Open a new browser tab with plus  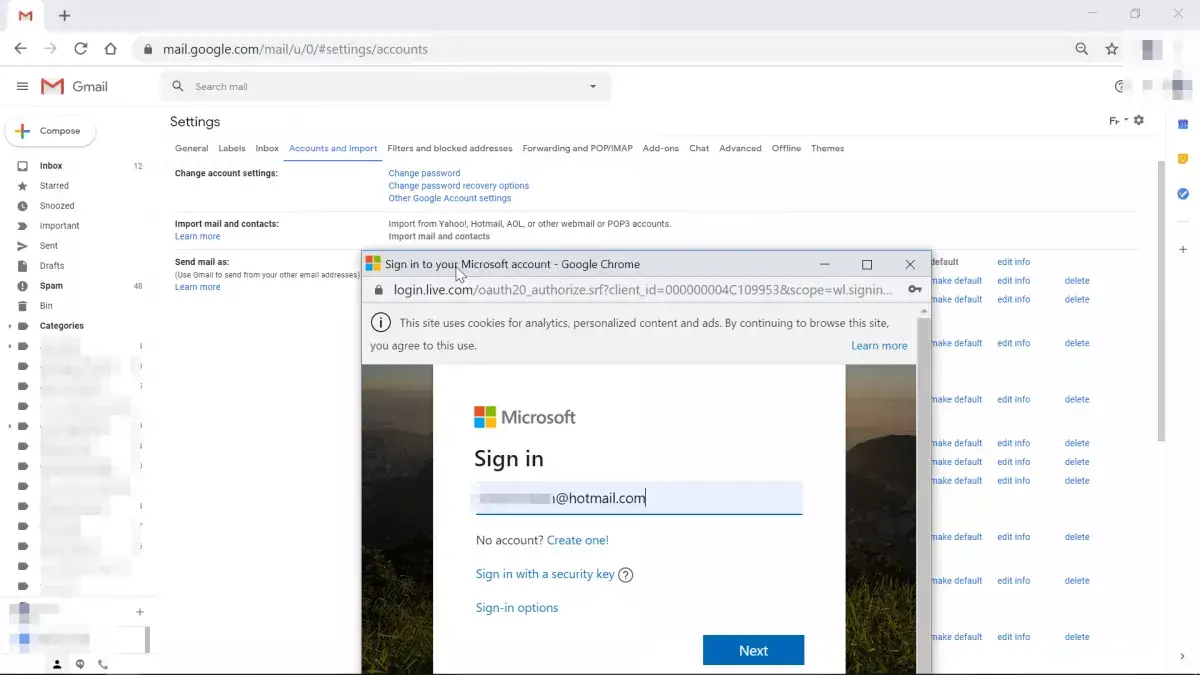65,16
